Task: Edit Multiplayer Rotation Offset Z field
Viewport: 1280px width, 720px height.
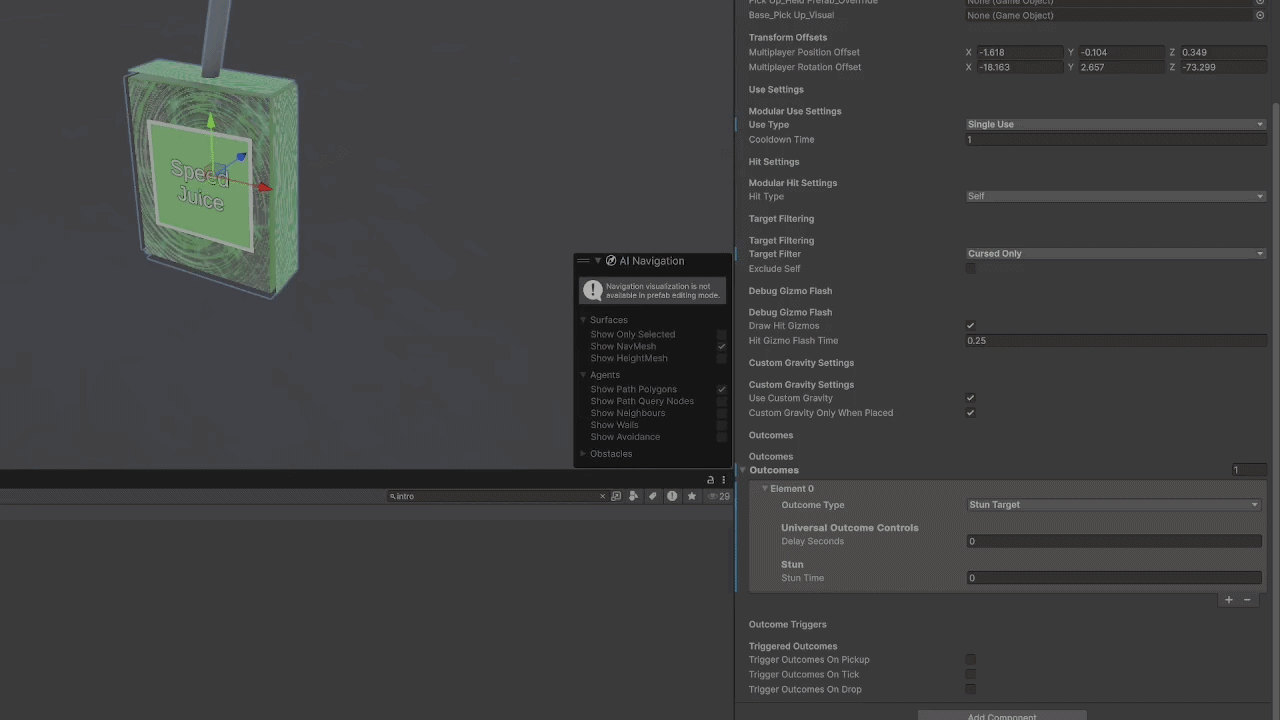Action: 1223,67
